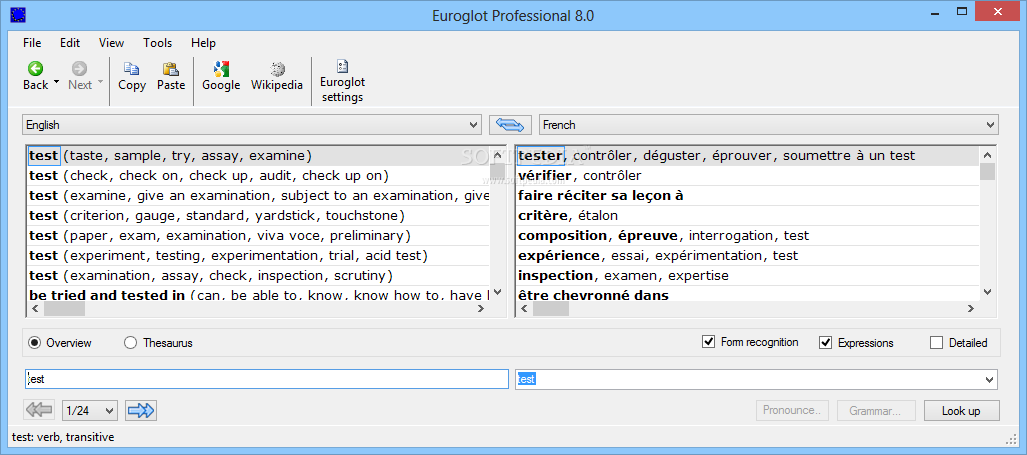Toggle the Expressions checkbox

tap(825, 342)
